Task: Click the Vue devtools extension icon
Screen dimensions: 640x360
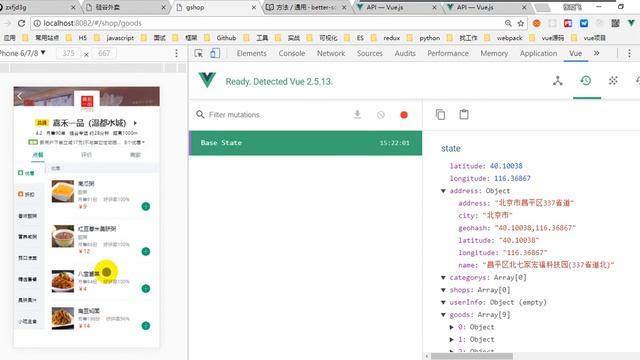Action: click(631, 23)
